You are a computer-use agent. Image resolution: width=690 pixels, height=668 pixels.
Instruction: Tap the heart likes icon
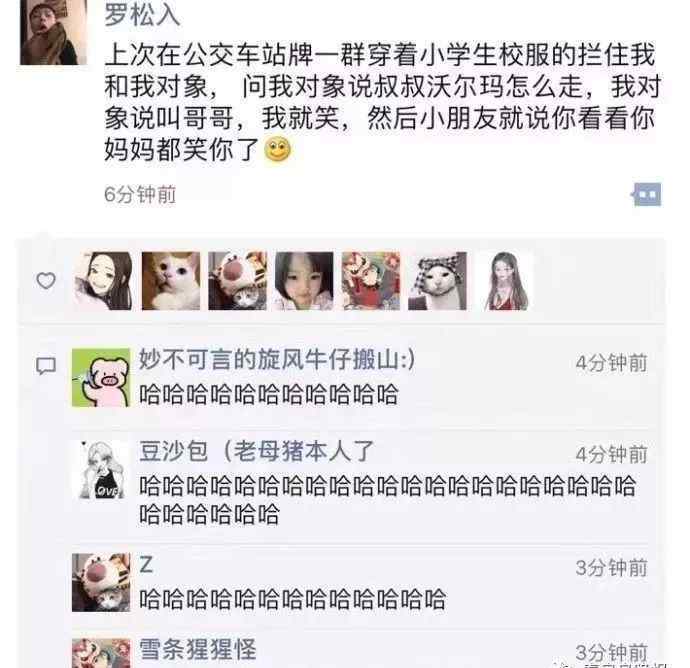[46, 280]
